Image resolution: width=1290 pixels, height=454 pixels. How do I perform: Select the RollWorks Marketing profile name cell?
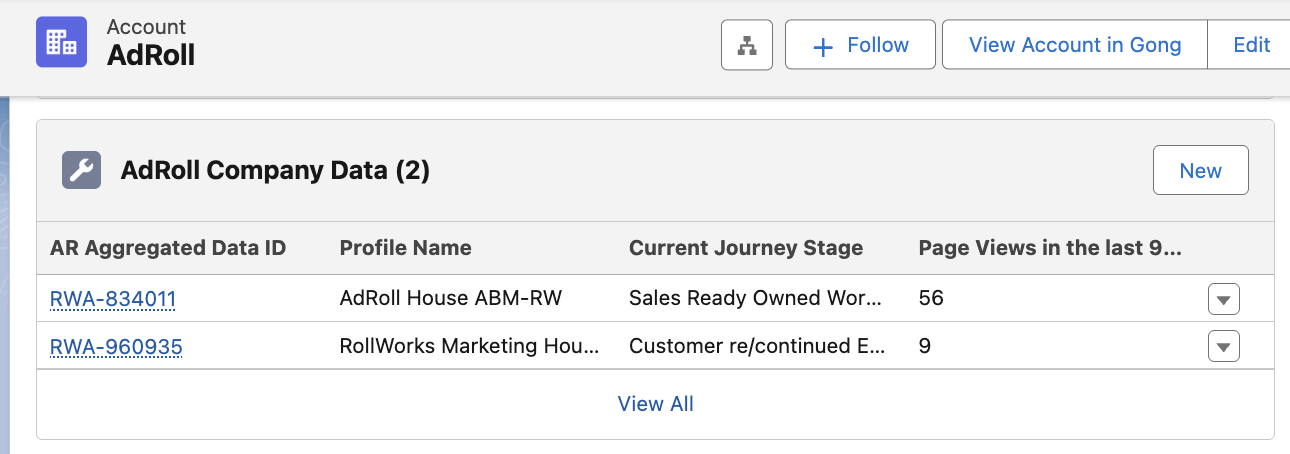pos(469,347)
